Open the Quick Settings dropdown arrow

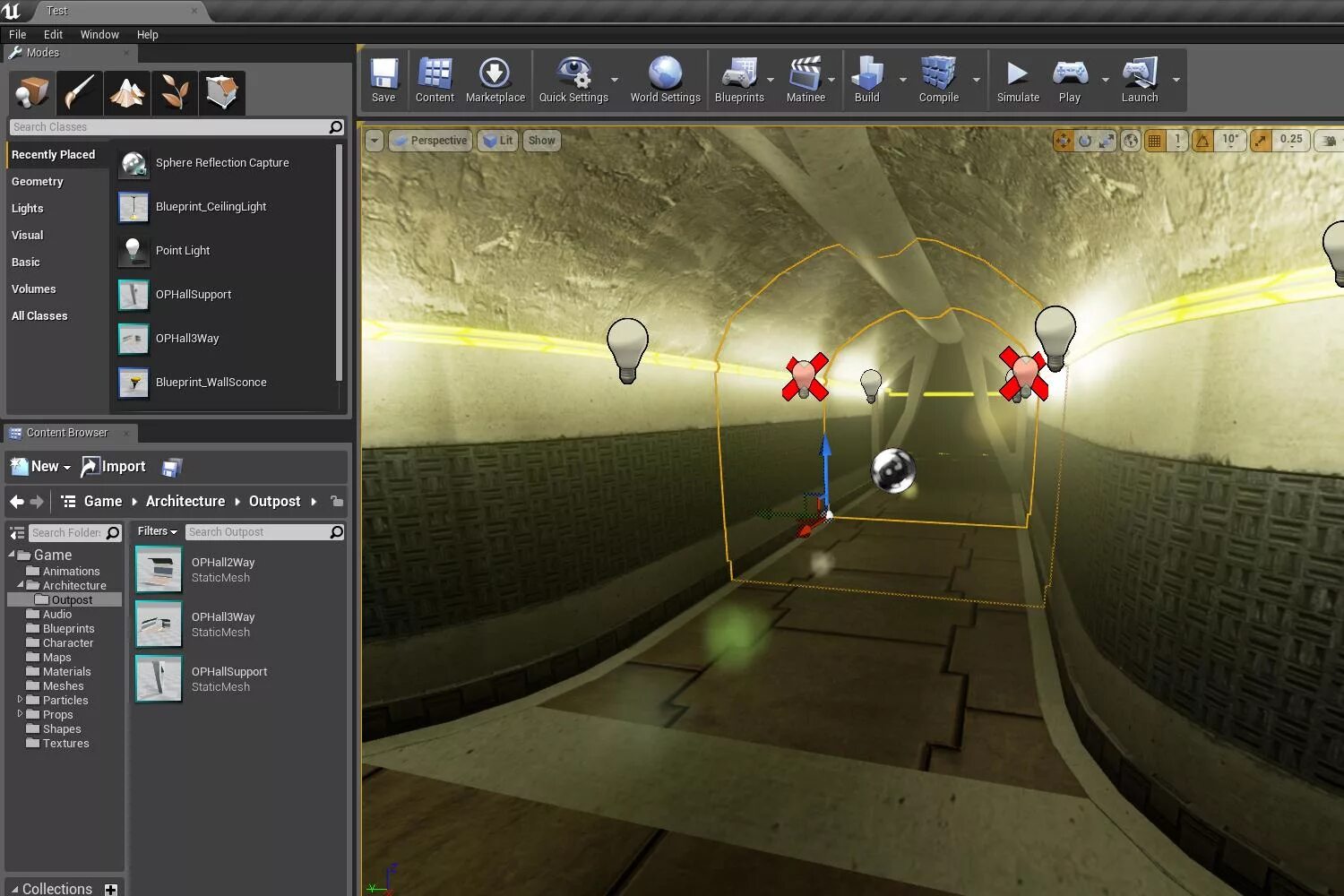point(615,81)
